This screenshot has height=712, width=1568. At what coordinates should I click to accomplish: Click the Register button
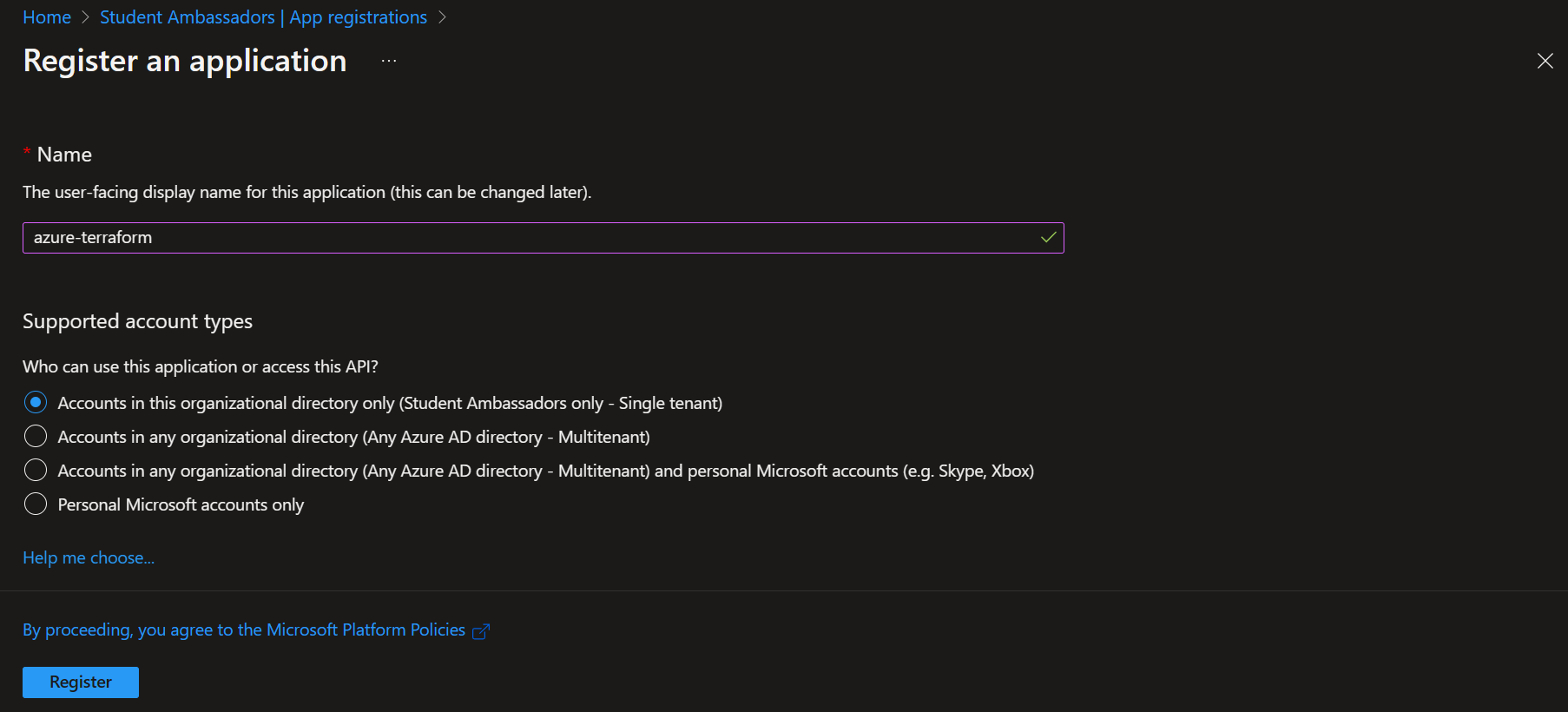point(81,682)
